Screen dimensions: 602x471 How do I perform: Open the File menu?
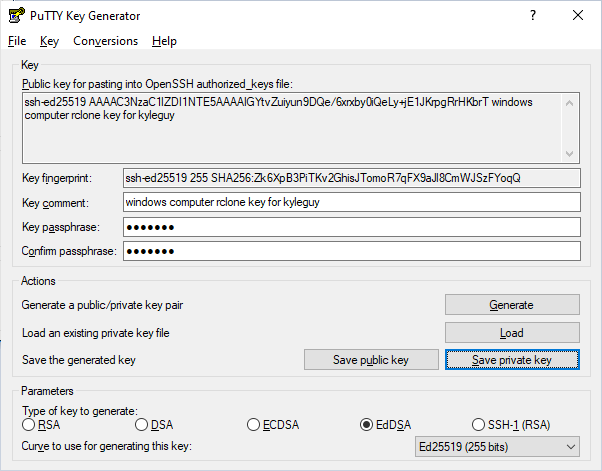(x=17, y=41)
